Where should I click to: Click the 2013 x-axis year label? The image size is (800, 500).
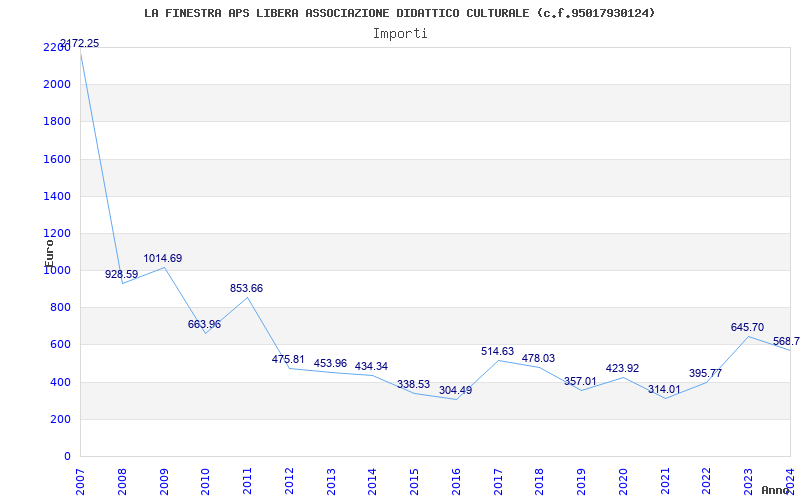point(331,482)
